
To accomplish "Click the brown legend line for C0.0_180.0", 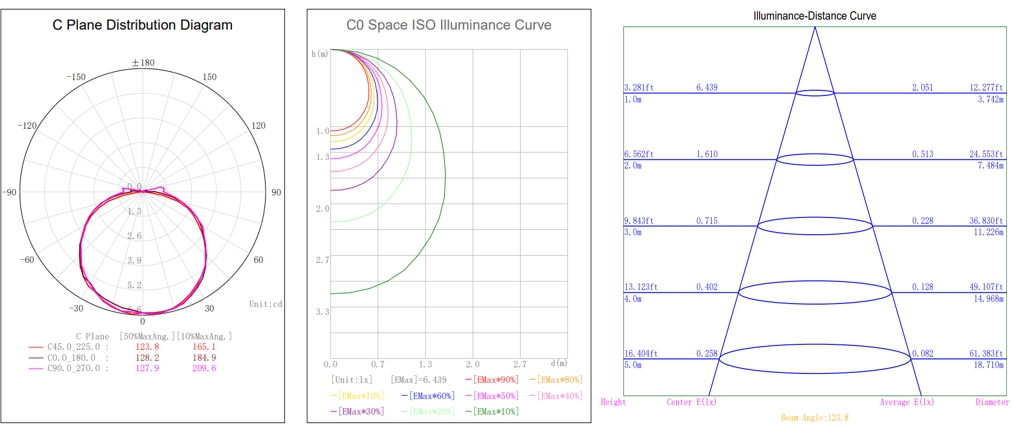I will [x=35, y=357].
